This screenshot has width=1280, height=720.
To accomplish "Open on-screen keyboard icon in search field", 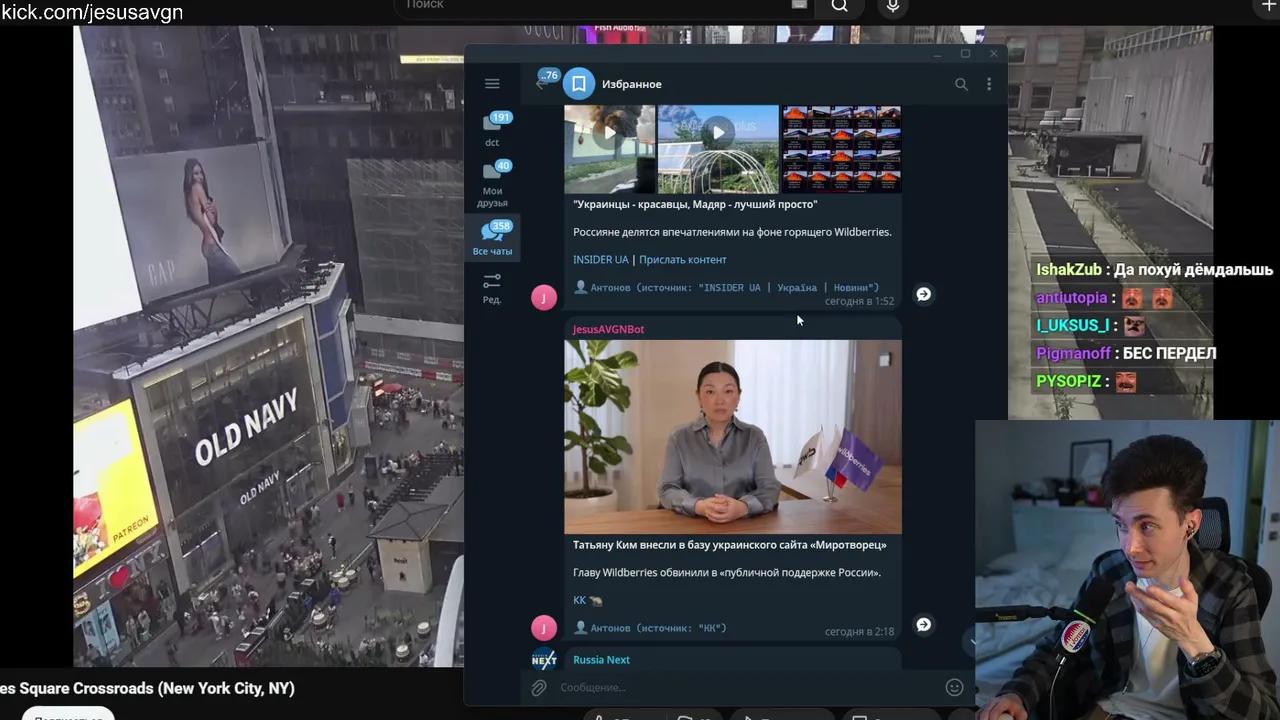I will [799, 5].
